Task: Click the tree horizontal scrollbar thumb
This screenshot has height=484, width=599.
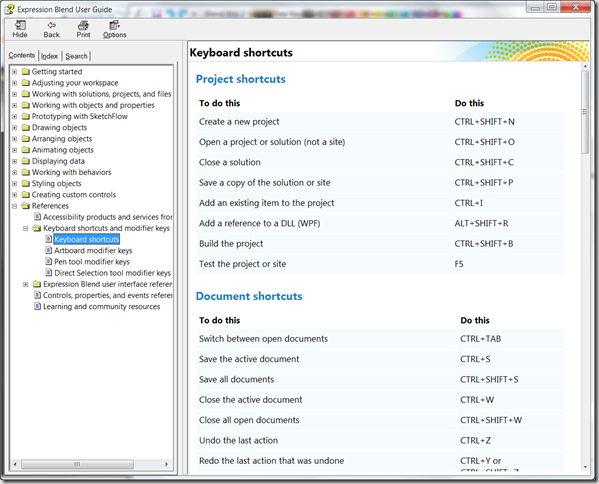Action: coord(77,464)
